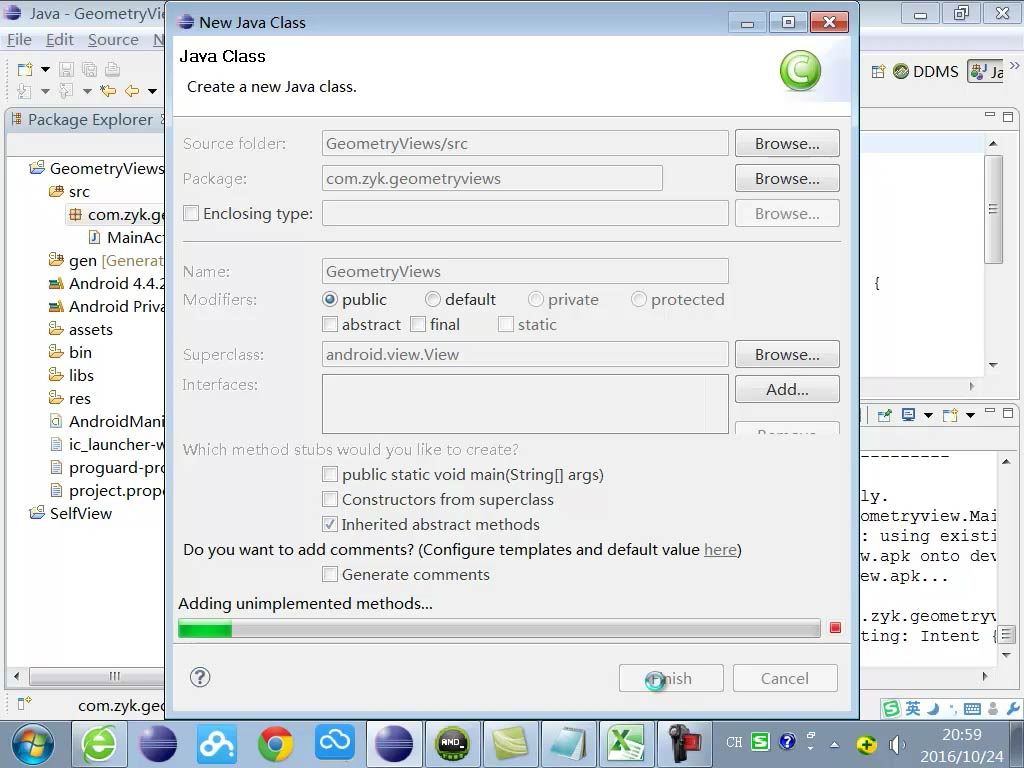This screenshot has height=768, width=1024.
Task: Select AndroidManifest file in tree
Action: (x=106, y=421)
